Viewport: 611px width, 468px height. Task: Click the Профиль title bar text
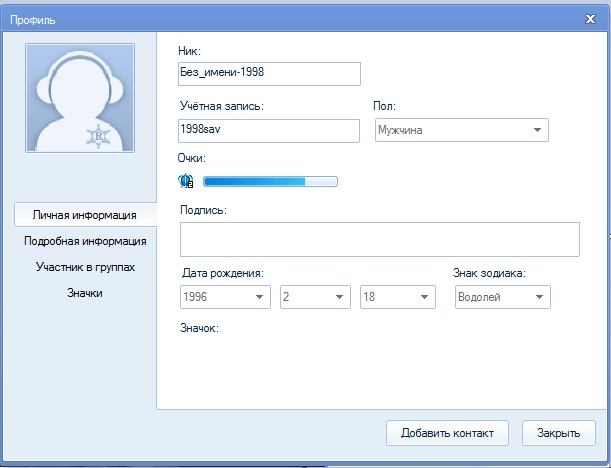click(x=33, y=18)
